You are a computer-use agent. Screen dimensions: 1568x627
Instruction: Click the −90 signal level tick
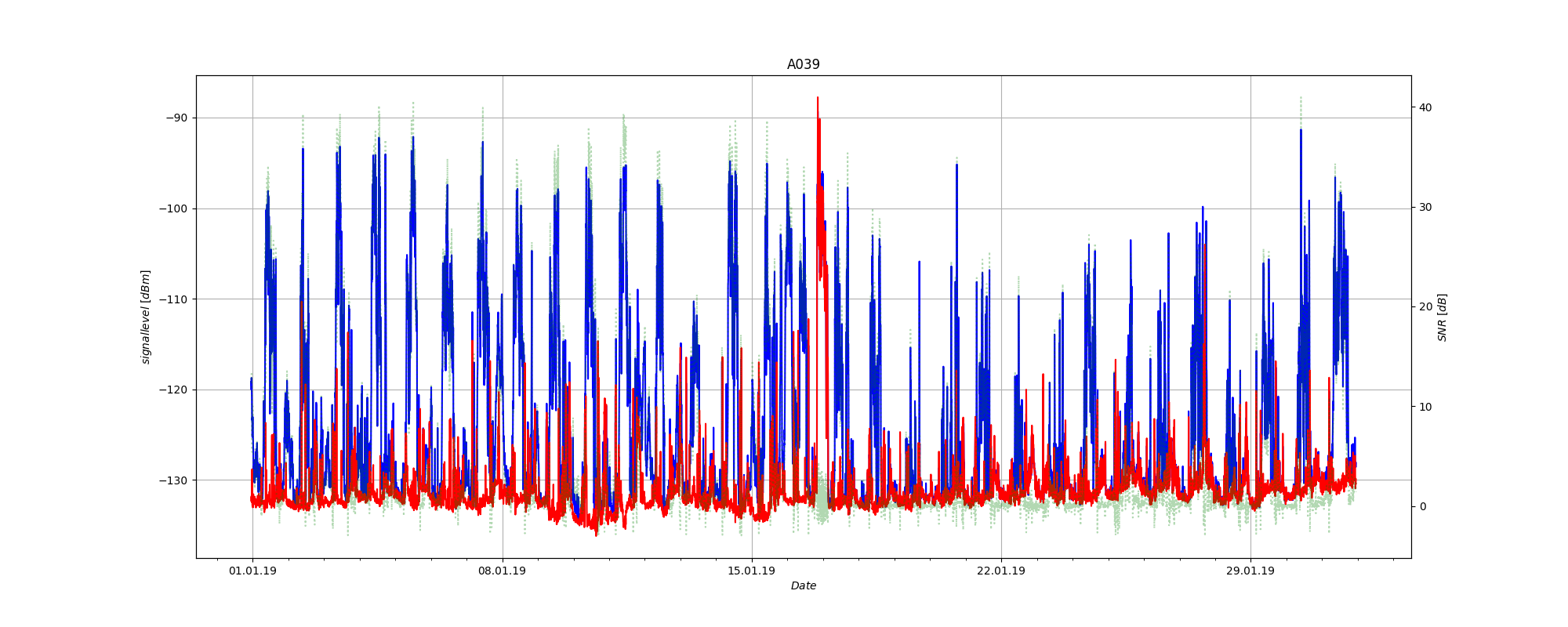coord(176,118)
